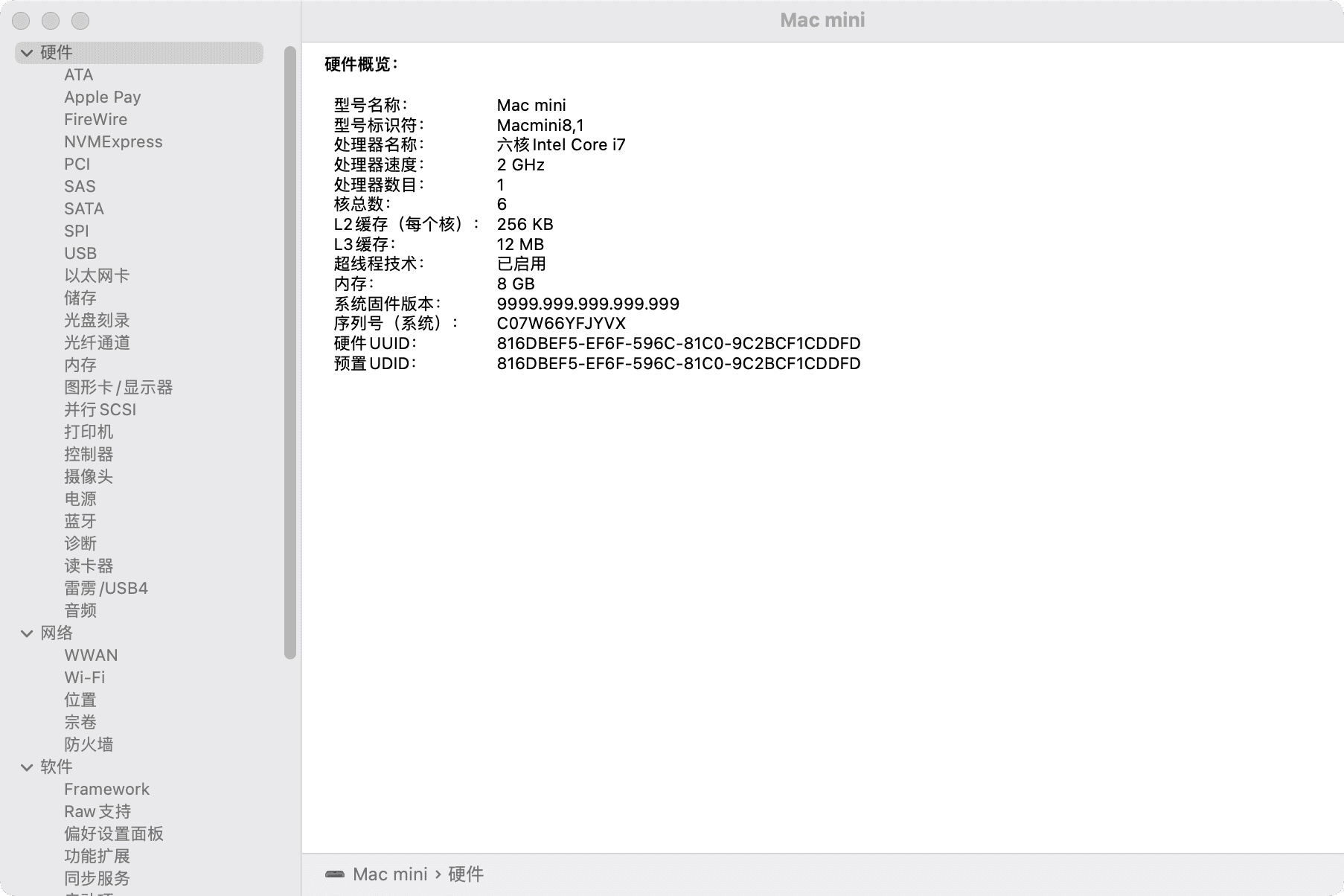Select SATA in the sidebar

tap(84, 209)
